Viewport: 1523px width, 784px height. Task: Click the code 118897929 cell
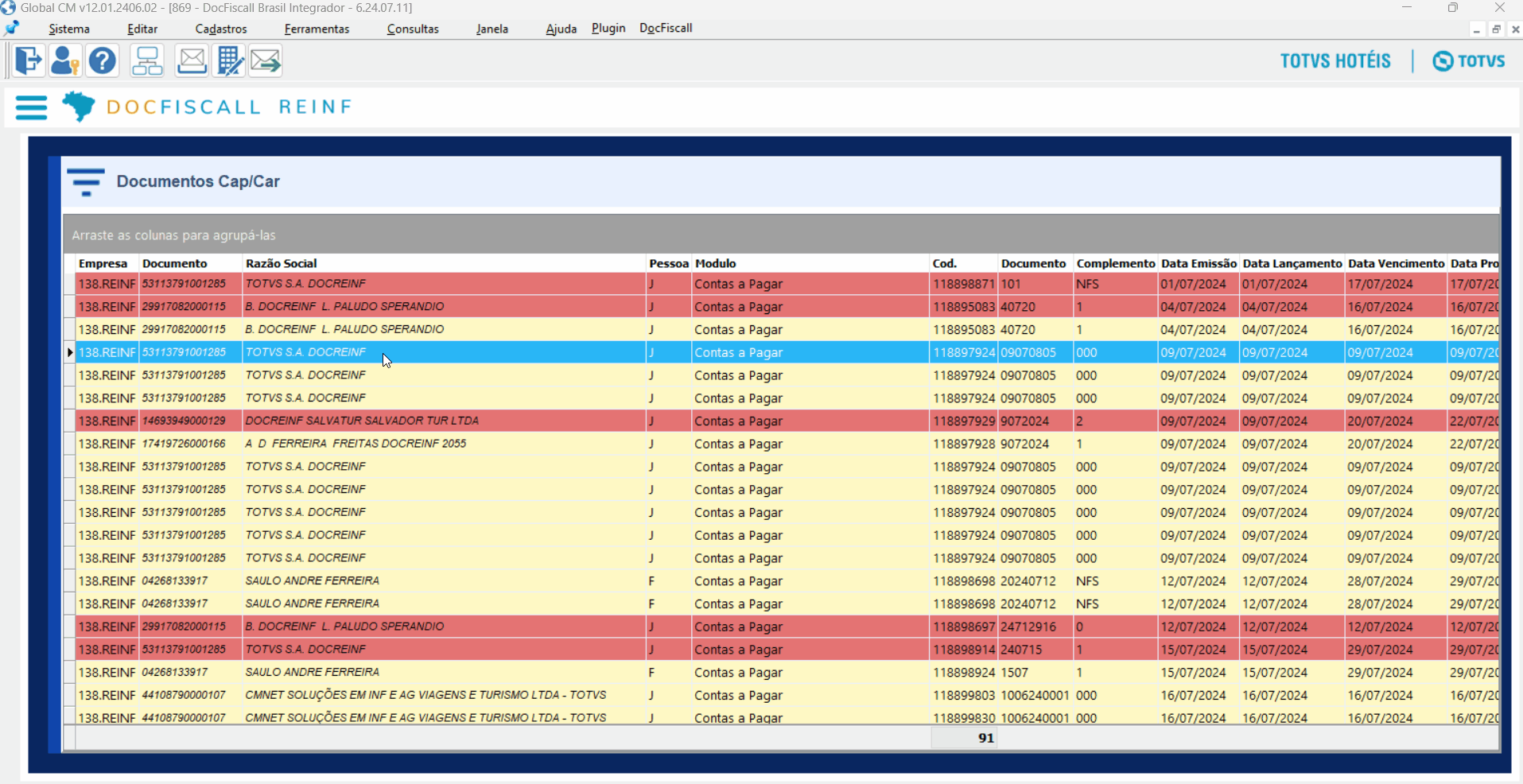964,421
